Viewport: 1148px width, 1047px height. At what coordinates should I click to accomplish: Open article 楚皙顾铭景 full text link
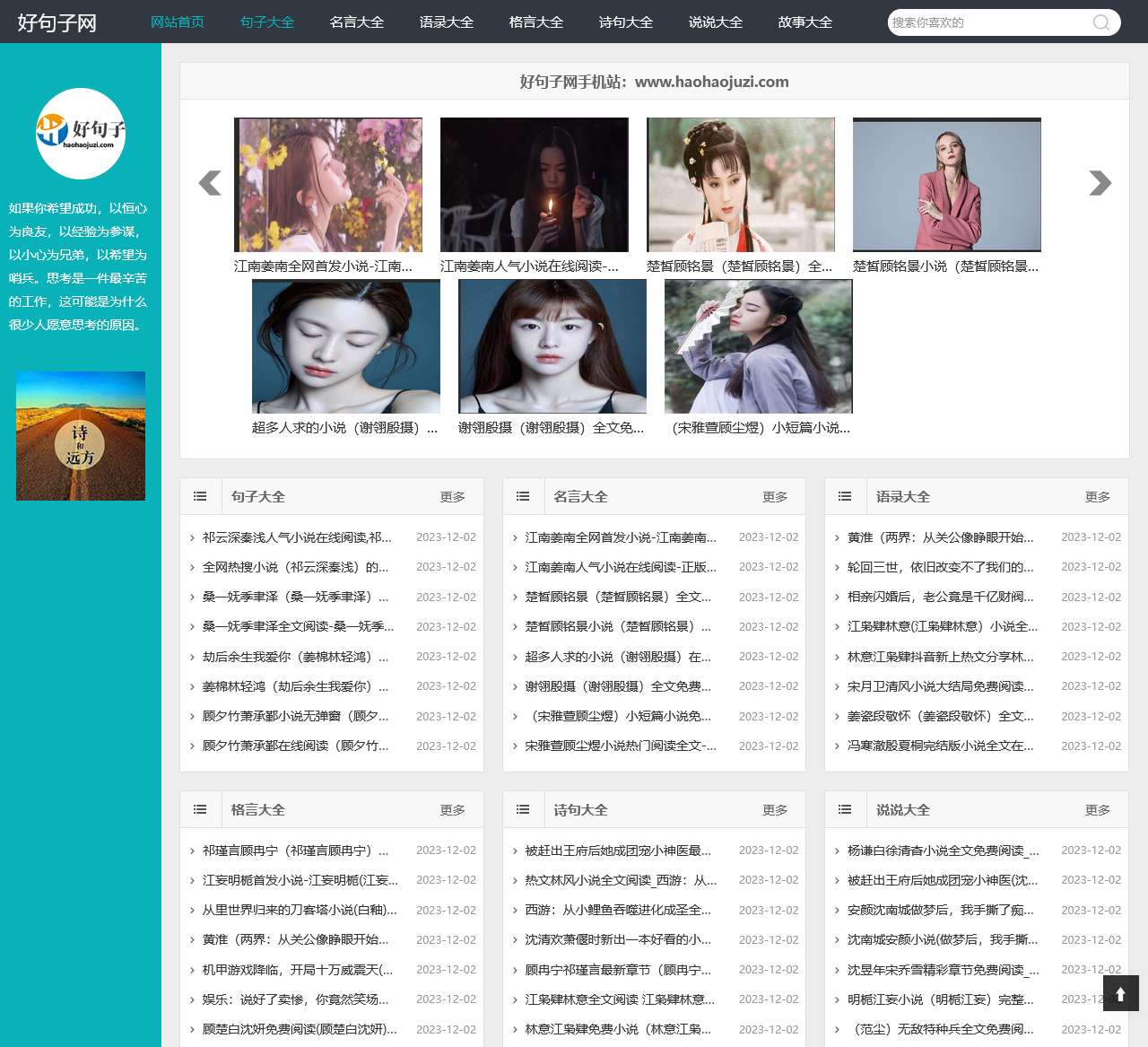[619, 597]
